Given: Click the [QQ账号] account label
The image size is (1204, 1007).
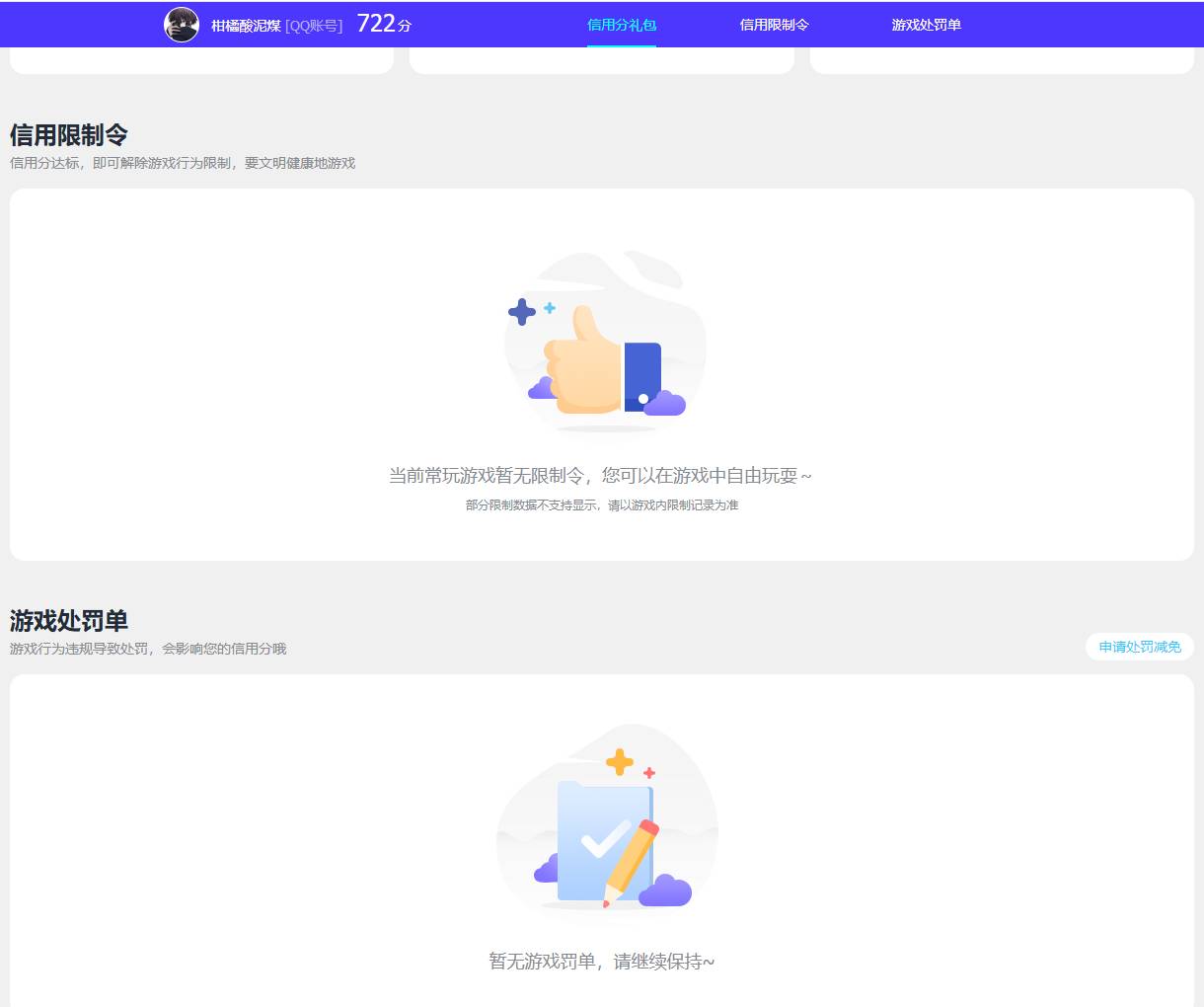Looking at the screenshot, I should (x=312, y=24).
